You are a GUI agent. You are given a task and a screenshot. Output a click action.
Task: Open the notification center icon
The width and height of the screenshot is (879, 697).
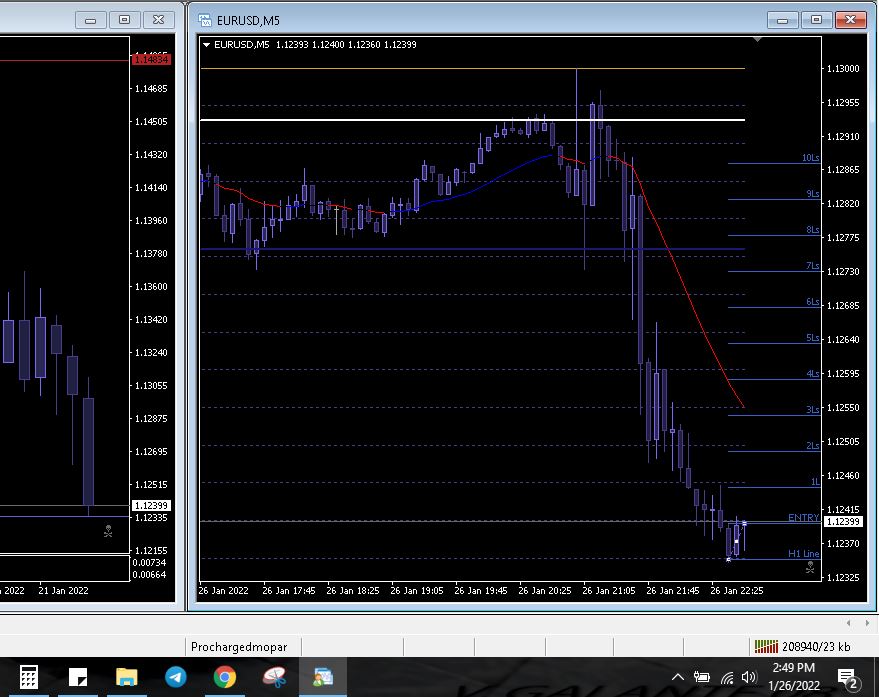click(846, 678)
